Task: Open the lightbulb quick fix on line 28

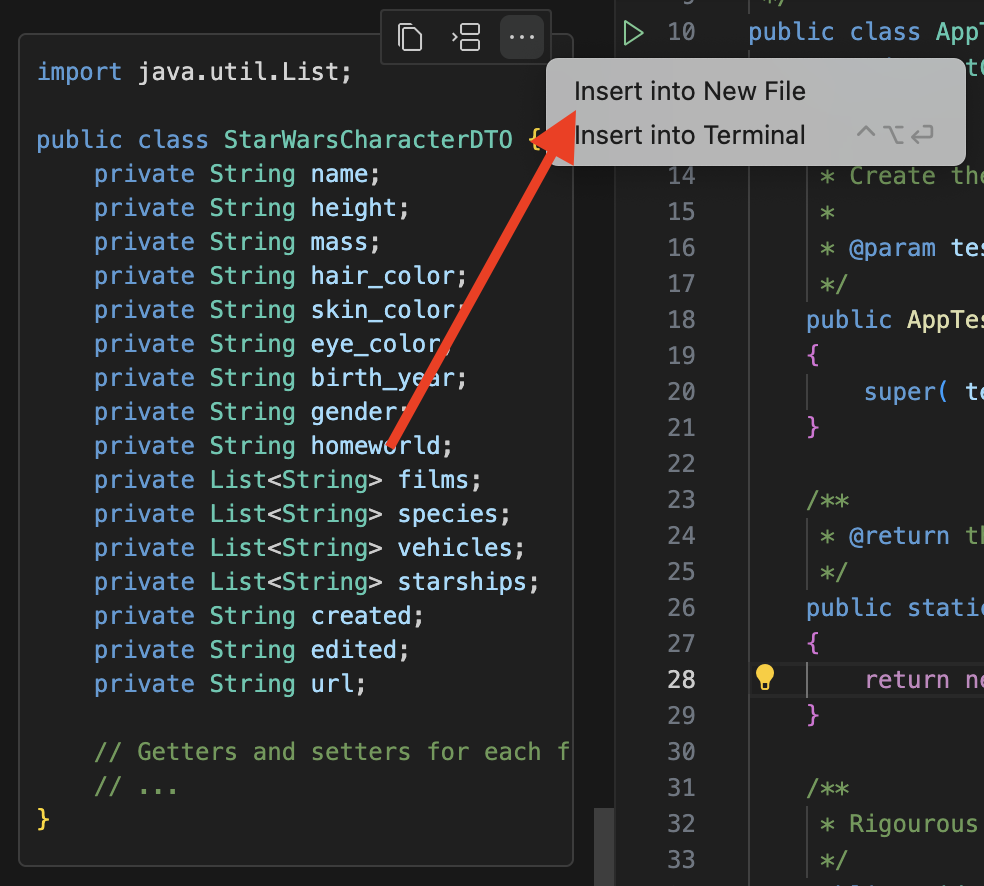Action: coord(764,677)
